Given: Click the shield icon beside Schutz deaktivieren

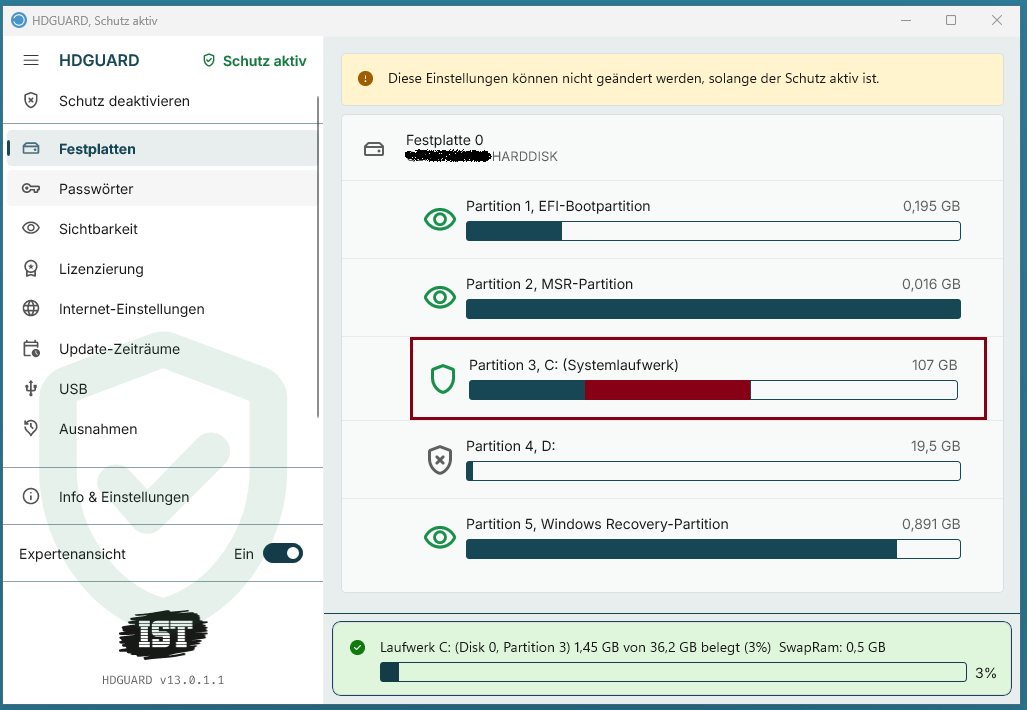Looking at the screenshot, I should [31, 100].
